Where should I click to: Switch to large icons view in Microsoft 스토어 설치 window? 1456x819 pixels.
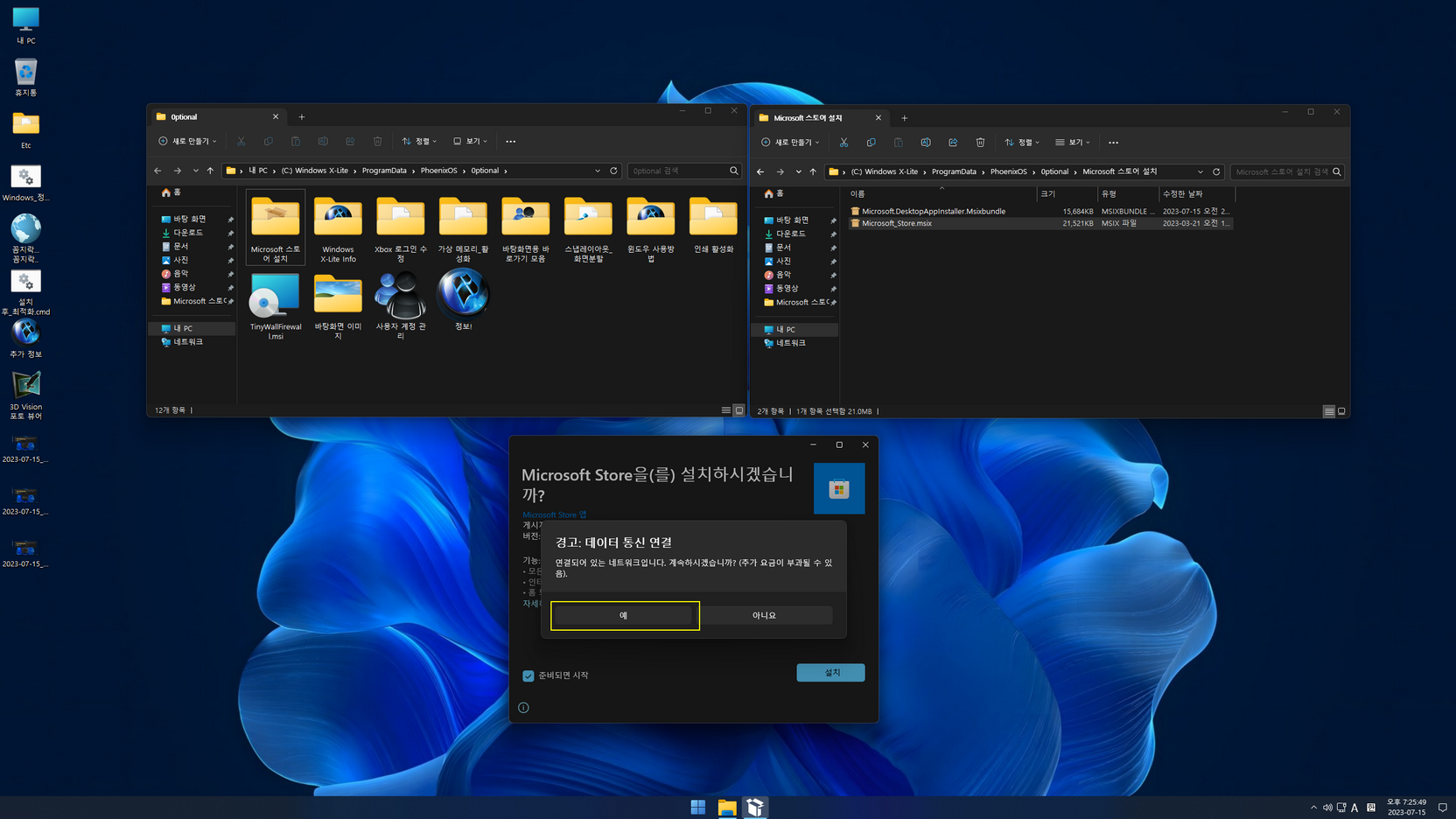(1341, 411)
